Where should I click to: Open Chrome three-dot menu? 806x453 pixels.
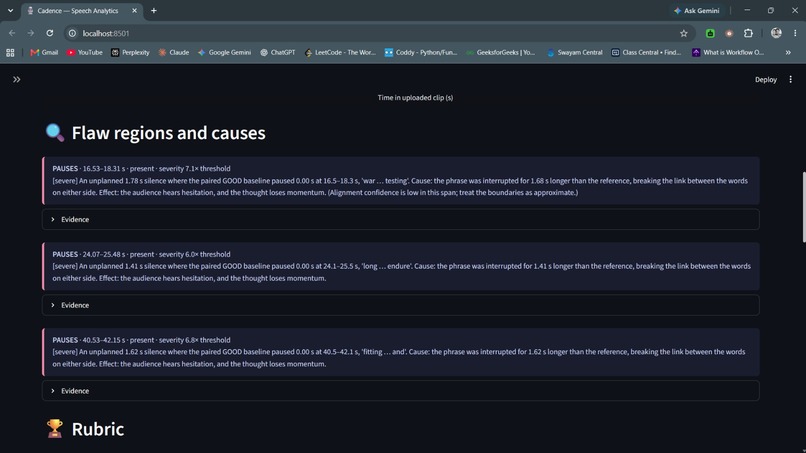click(x=795, y=33)
